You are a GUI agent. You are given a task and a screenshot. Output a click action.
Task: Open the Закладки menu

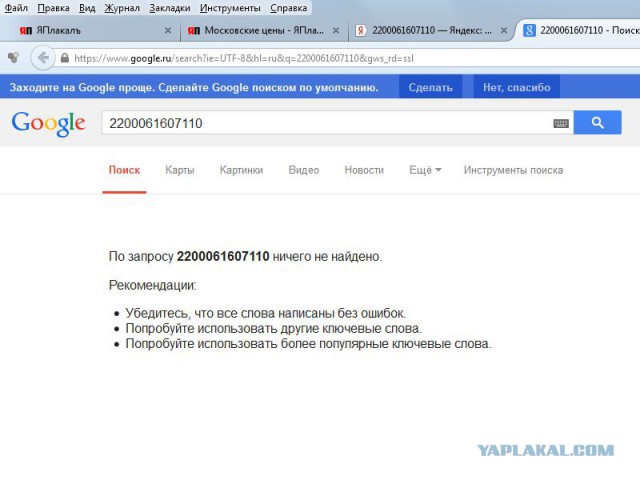click(169, 8)
